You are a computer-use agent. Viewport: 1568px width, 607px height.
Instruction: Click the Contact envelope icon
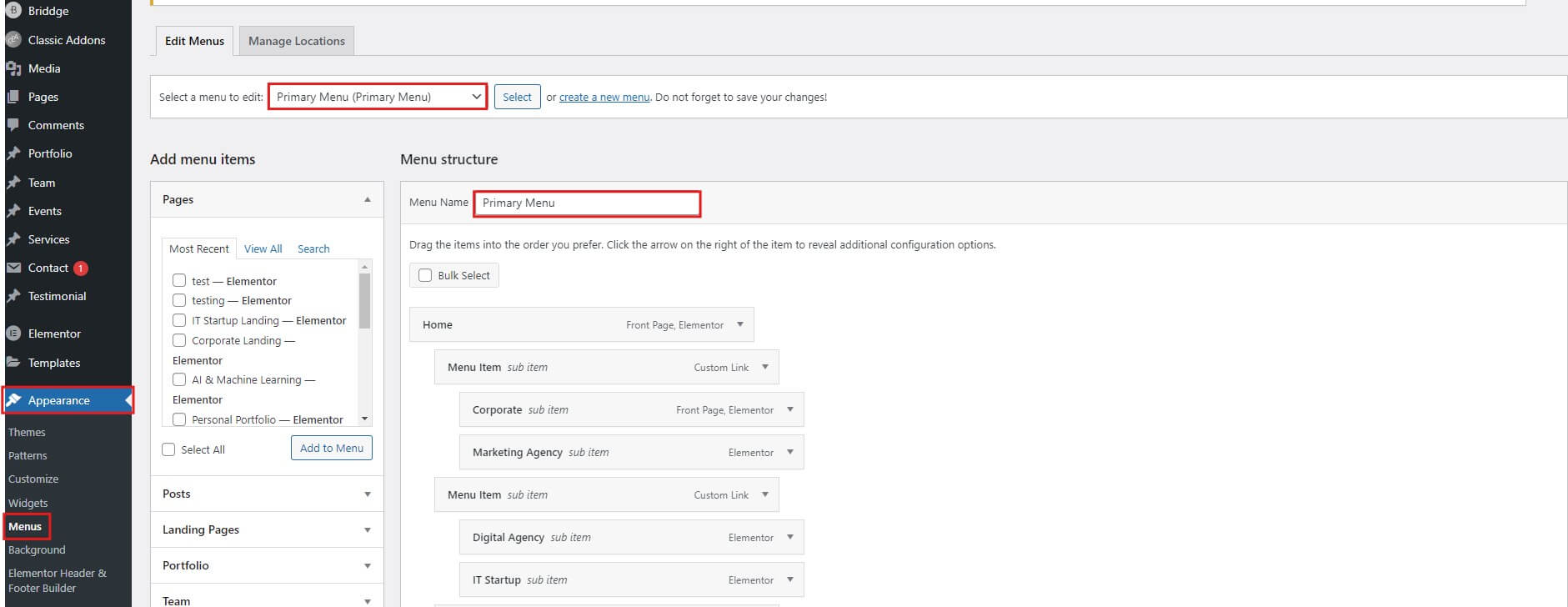13,268
